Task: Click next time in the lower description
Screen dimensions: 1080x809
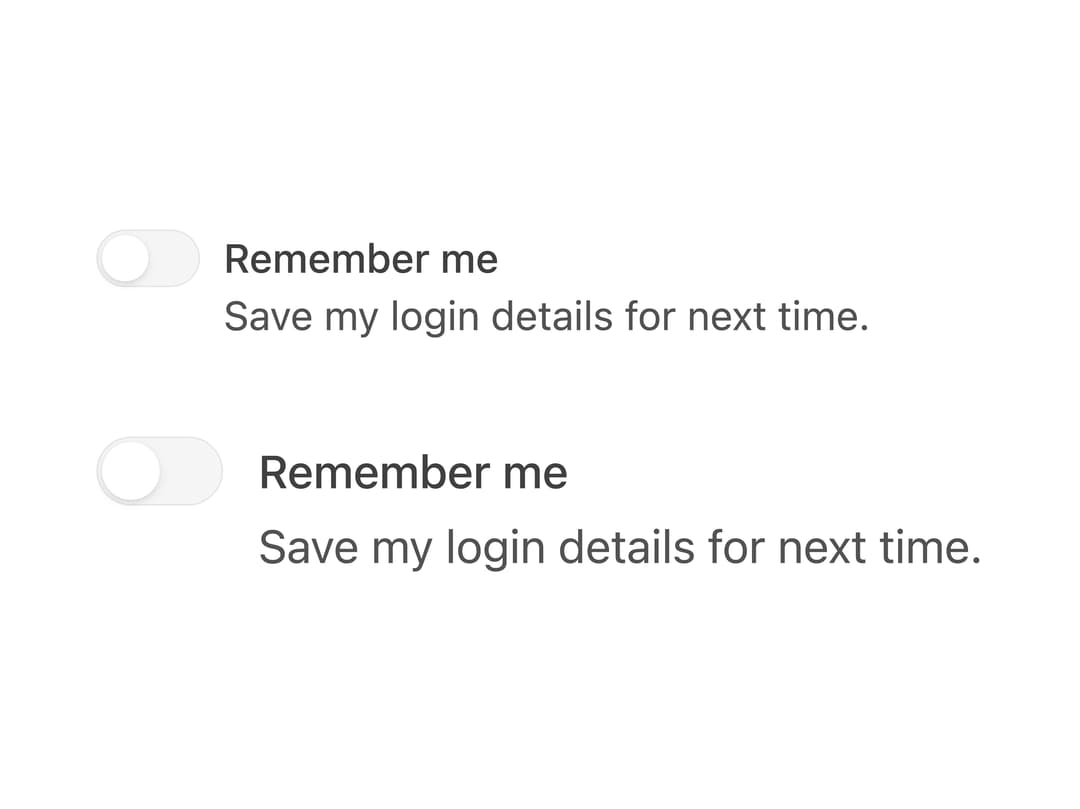Action: point(880,548)
